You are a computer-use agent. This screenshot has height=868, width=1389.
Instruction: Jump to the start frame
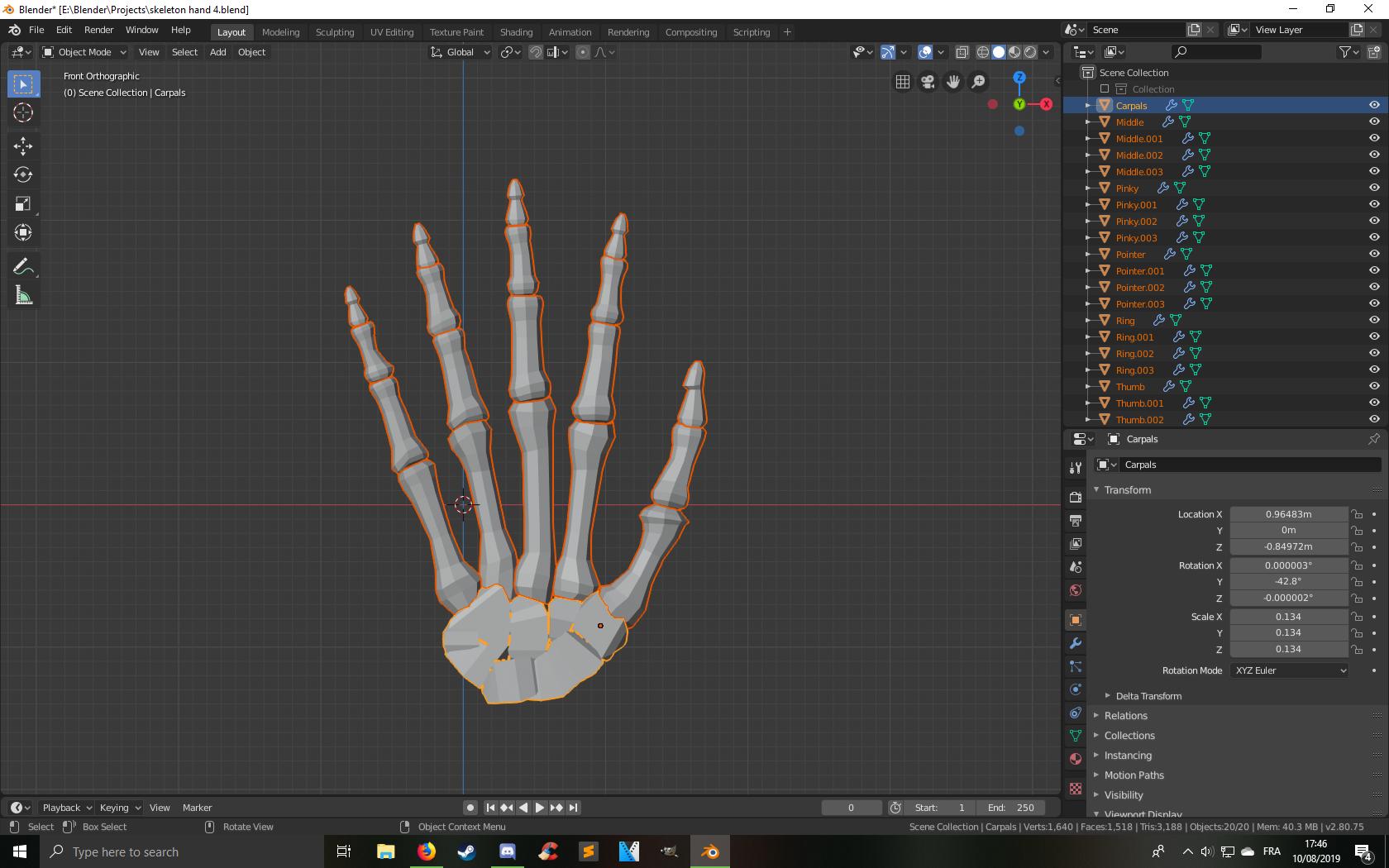coord(490,808)
